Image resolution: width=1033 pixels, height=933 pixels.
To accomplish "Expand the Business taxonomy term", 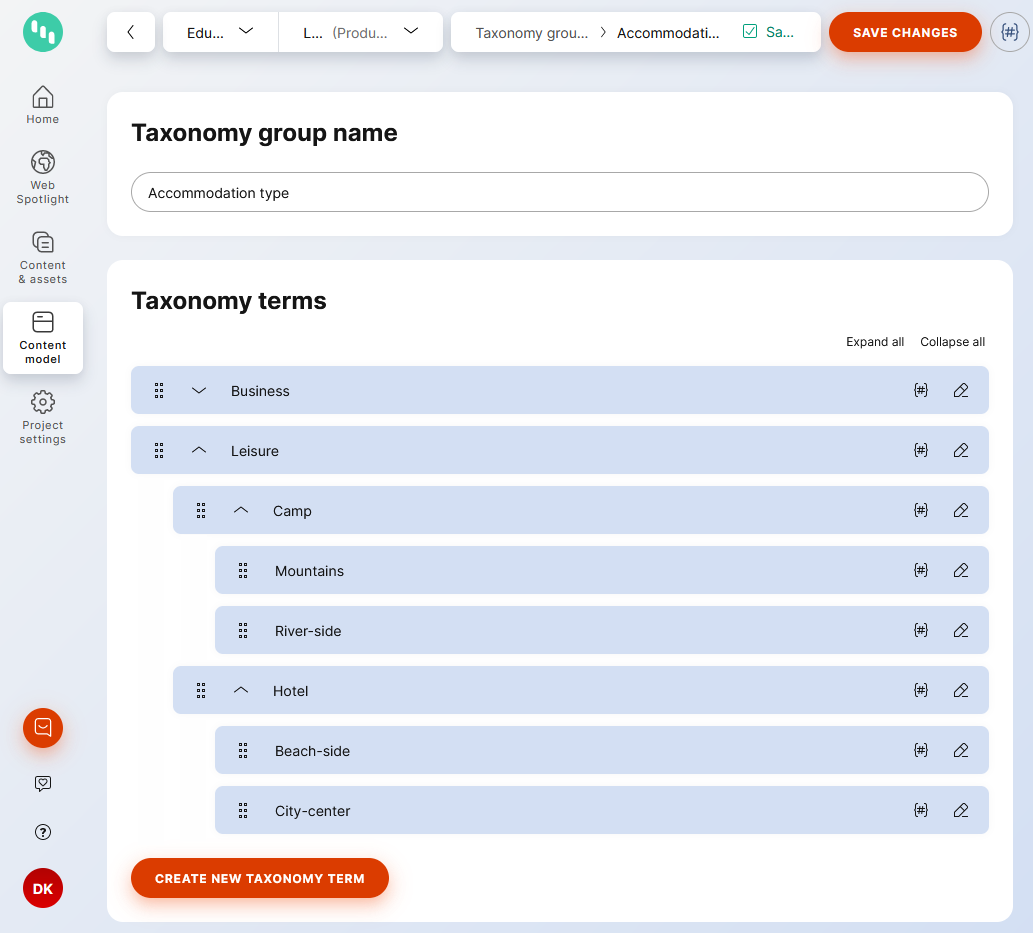I will pyautogui.click(x=198, y=390).
